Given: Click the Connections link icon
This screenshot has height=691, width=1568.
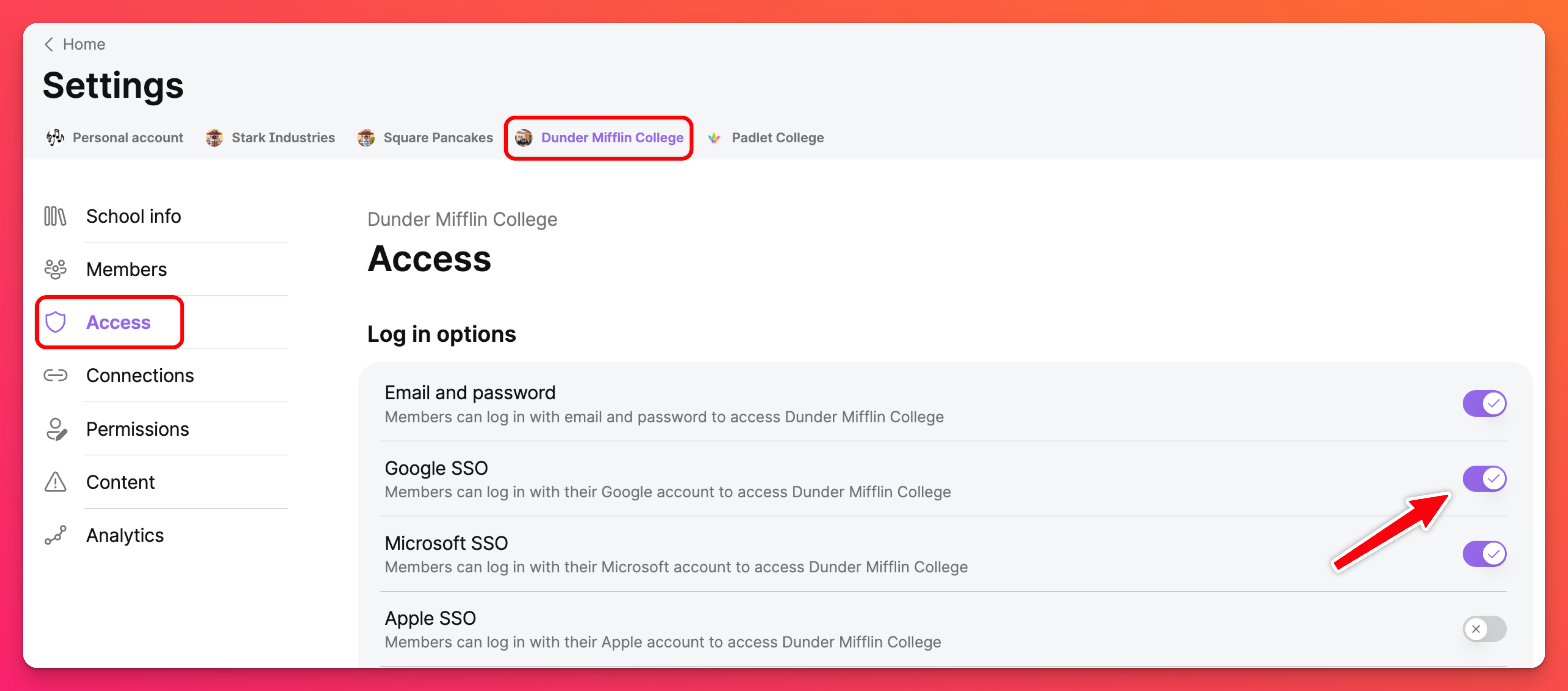Looking at the screenshot, I should click(x=55, y=375).
